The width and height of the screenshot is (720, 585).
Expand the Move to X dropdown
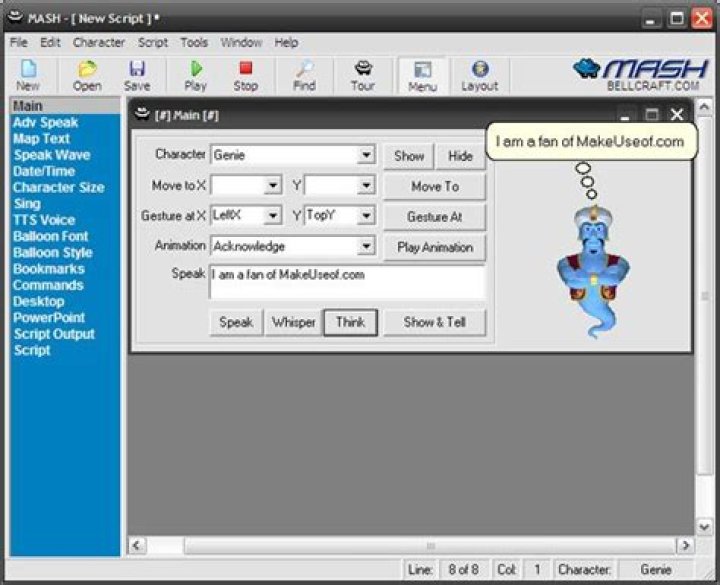pos(273,186)
